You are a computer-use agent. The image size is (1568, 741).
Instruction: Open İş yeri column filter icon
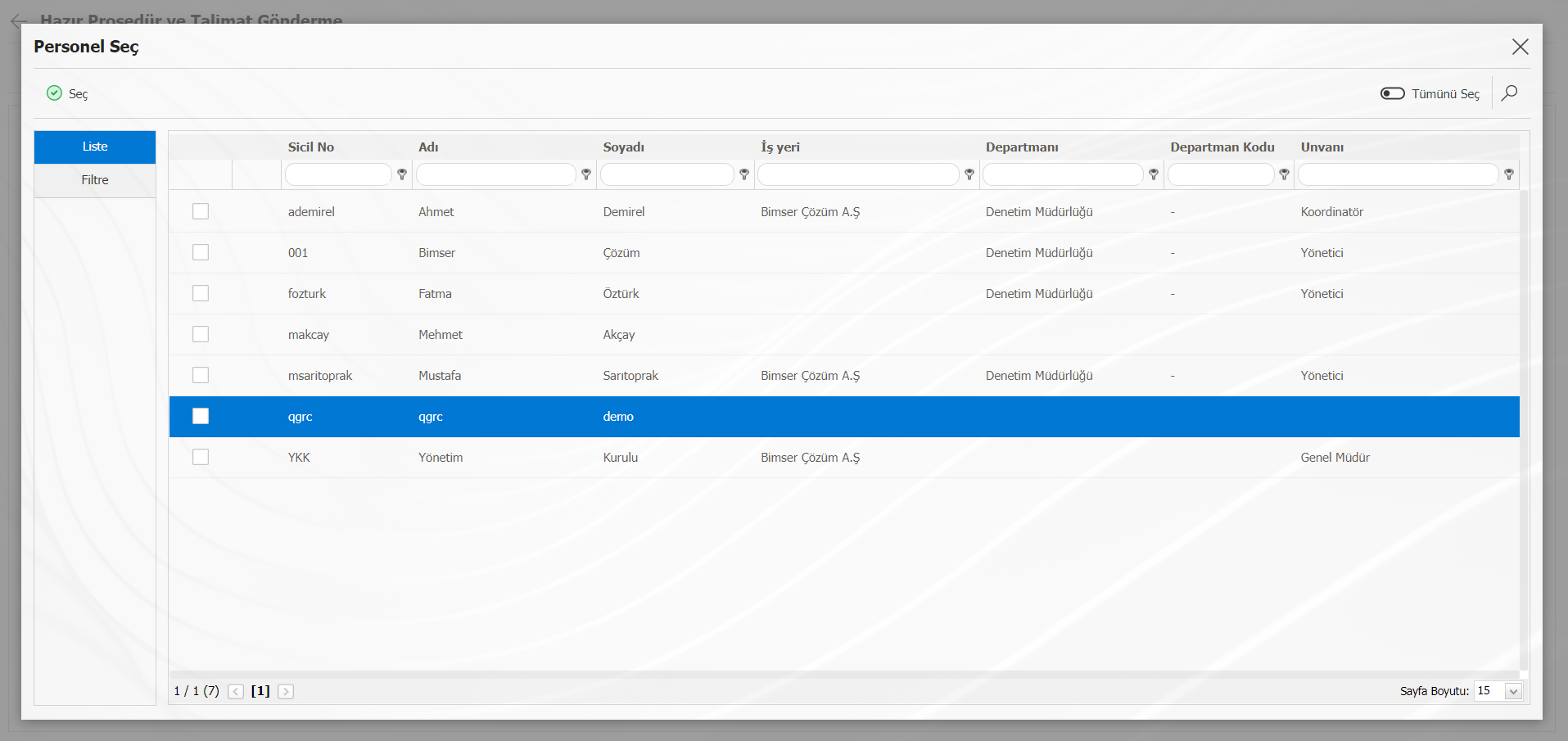[969, 174]
